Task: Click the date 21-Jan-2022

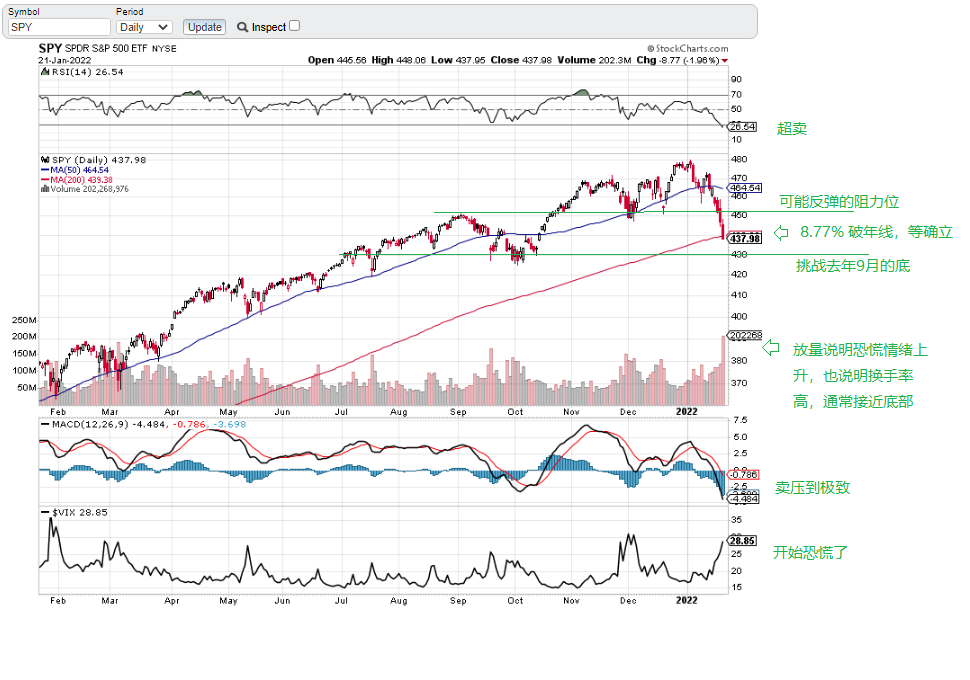Action: [64, 60]
